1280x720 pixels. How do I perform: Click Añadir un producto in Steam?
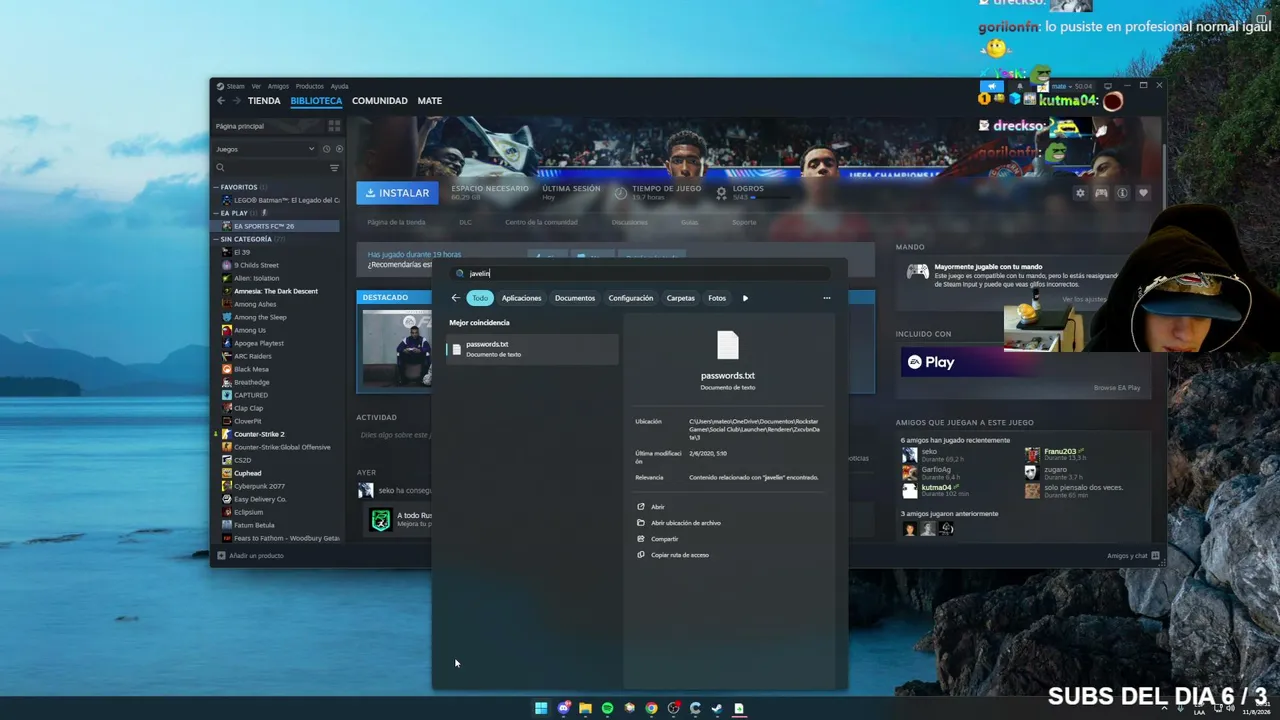(250, 555)
